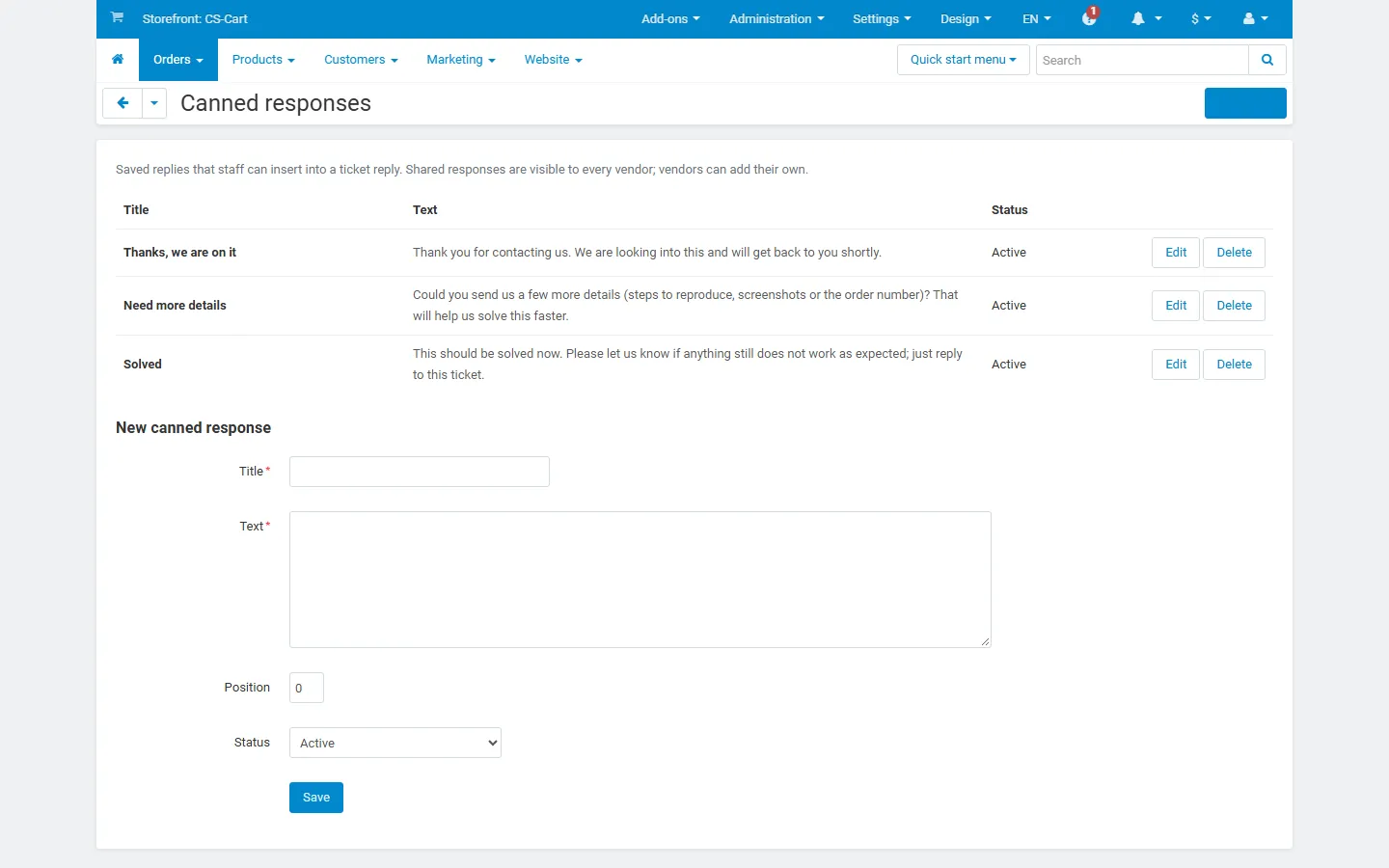Click the Search box
The height and width of the screenshot is (868, 1389).
[1142, 60]
